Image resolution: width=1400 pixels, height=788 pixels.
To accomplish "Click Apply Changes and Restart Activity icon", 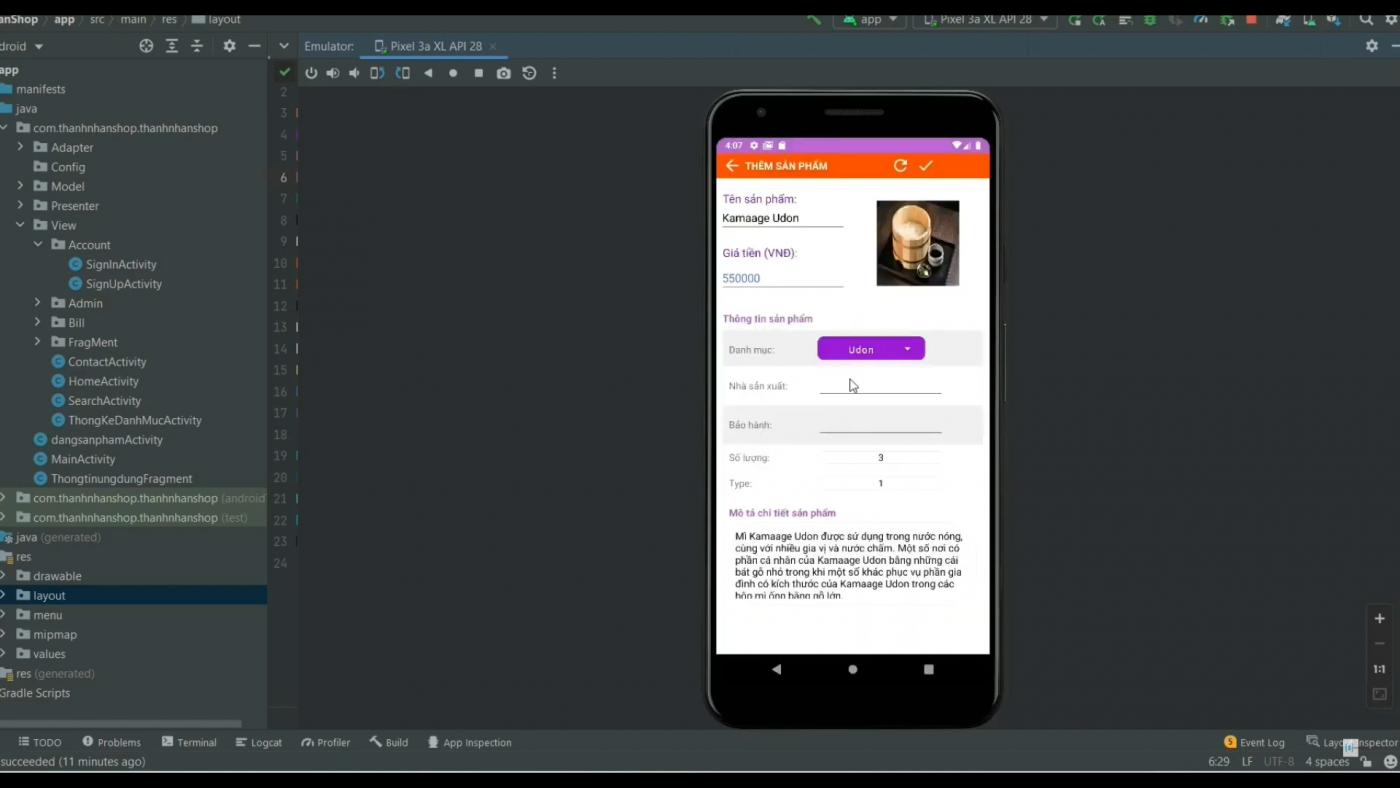I will 1099,20.
